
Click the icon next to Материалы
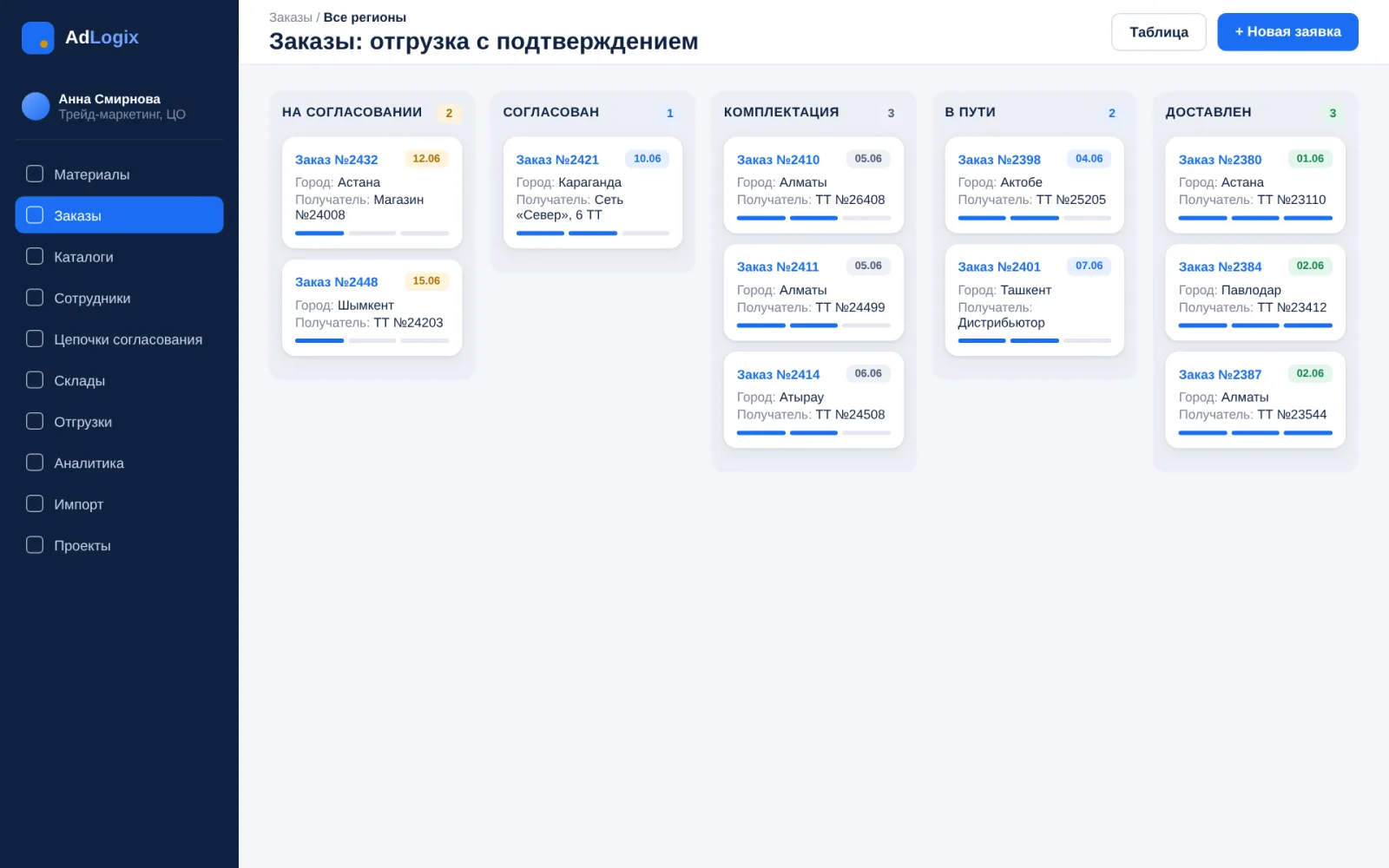35,174
